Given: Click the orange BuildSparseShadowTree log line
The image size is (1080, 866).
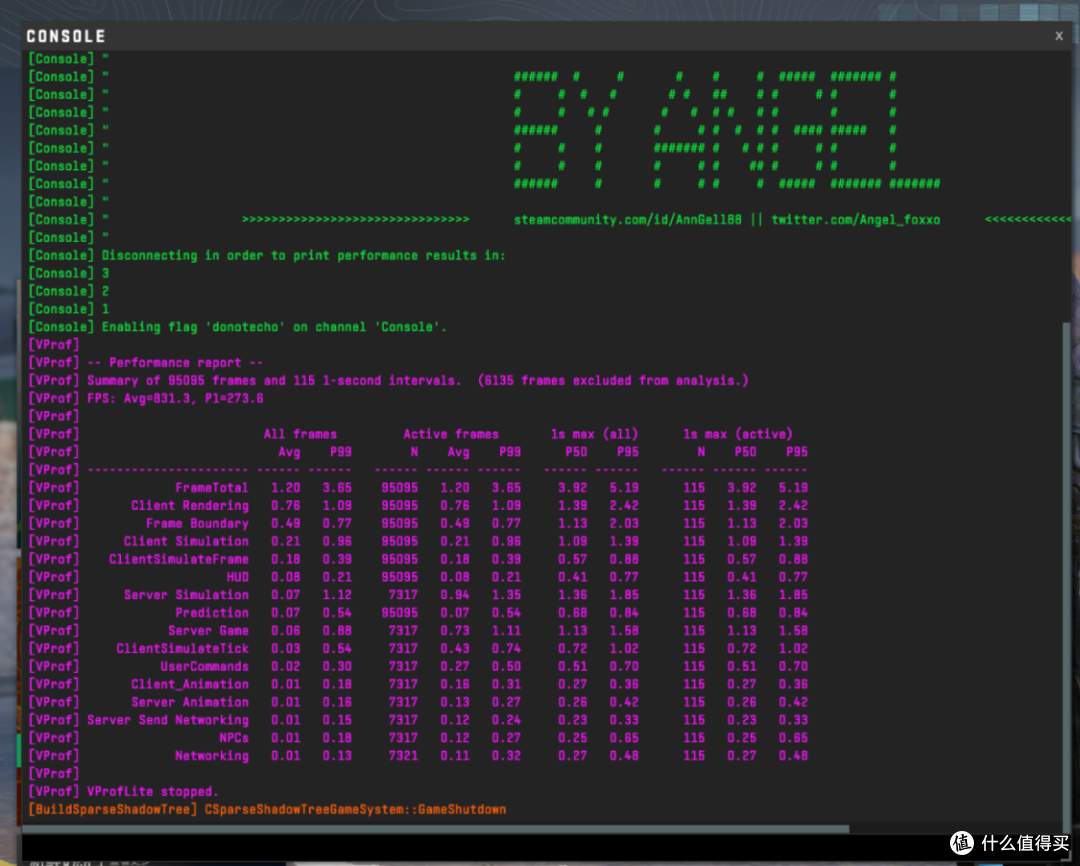Looking at the screenshot, I should coord(267,810).
